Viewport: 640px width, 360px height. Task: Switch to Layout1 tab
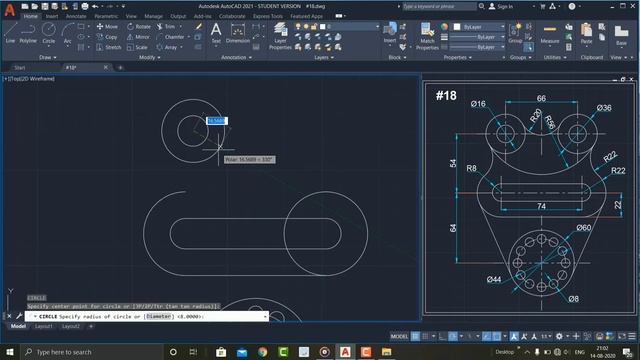44,326
